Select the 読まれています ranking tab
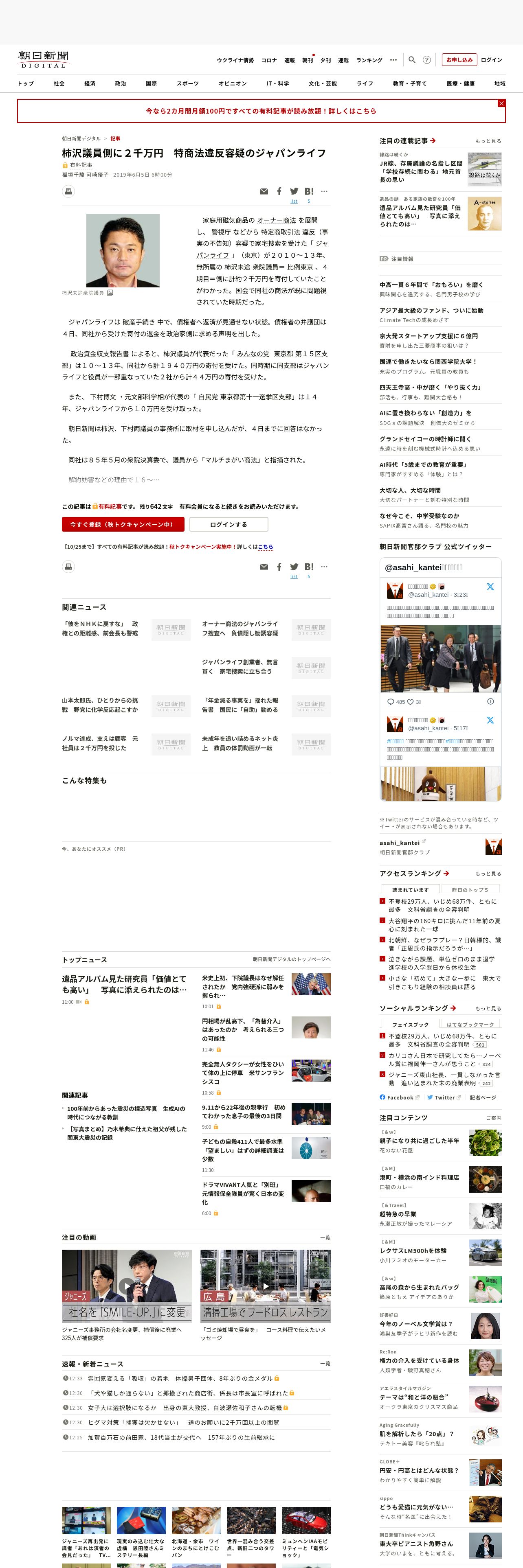The height and width of the screenshot is (1568, 523). 410,890
